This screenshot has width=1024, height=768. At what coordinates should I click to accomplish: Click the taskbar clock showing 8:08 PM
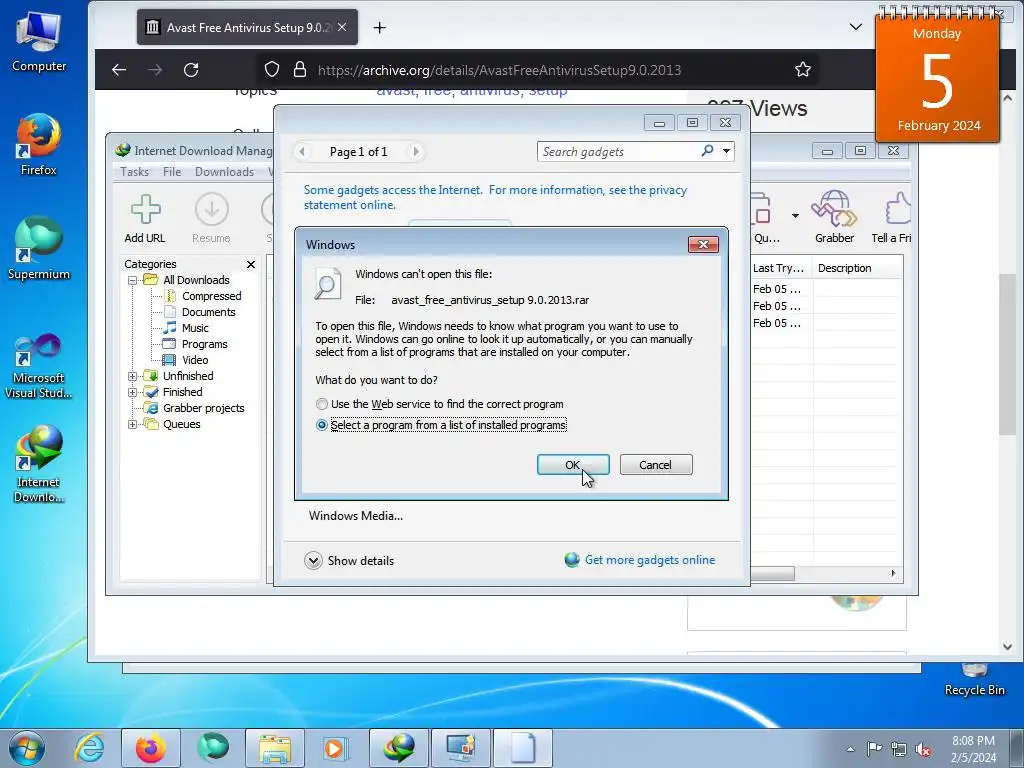click(x=973, y=749)
